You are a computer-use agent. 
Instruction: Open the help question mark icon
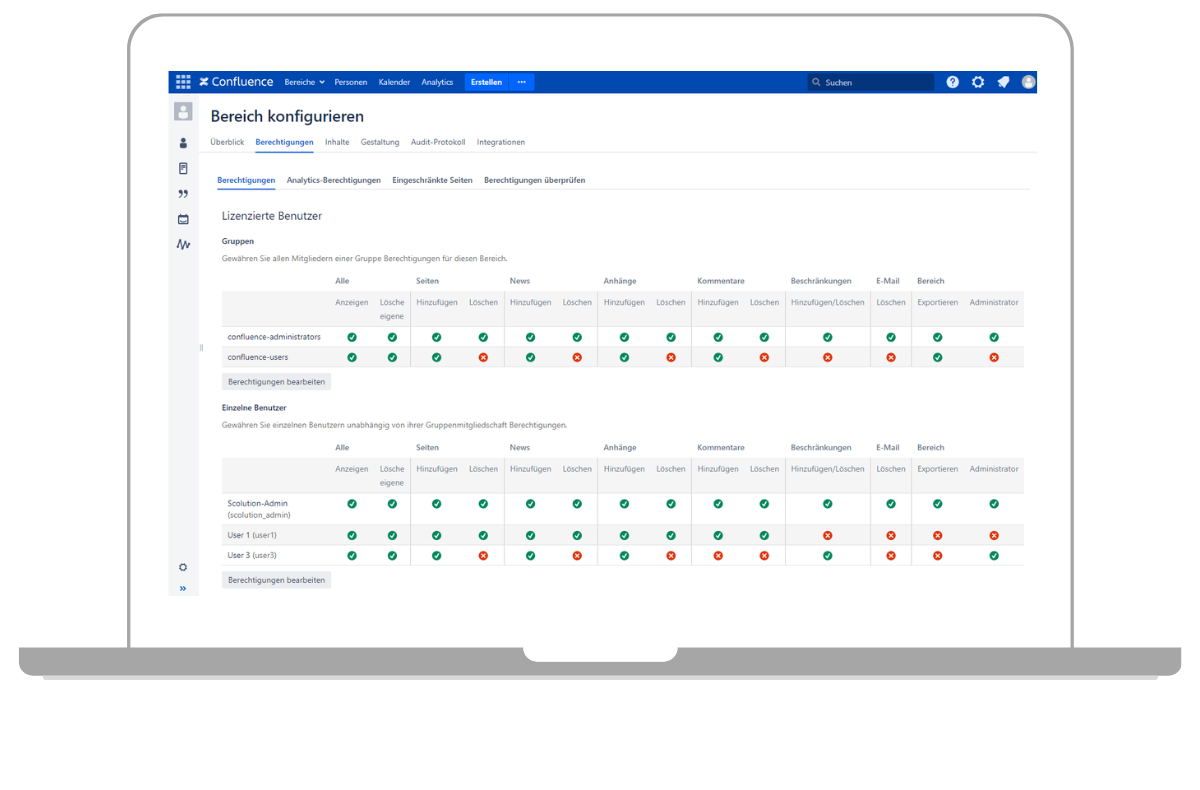tap(952, 81)
